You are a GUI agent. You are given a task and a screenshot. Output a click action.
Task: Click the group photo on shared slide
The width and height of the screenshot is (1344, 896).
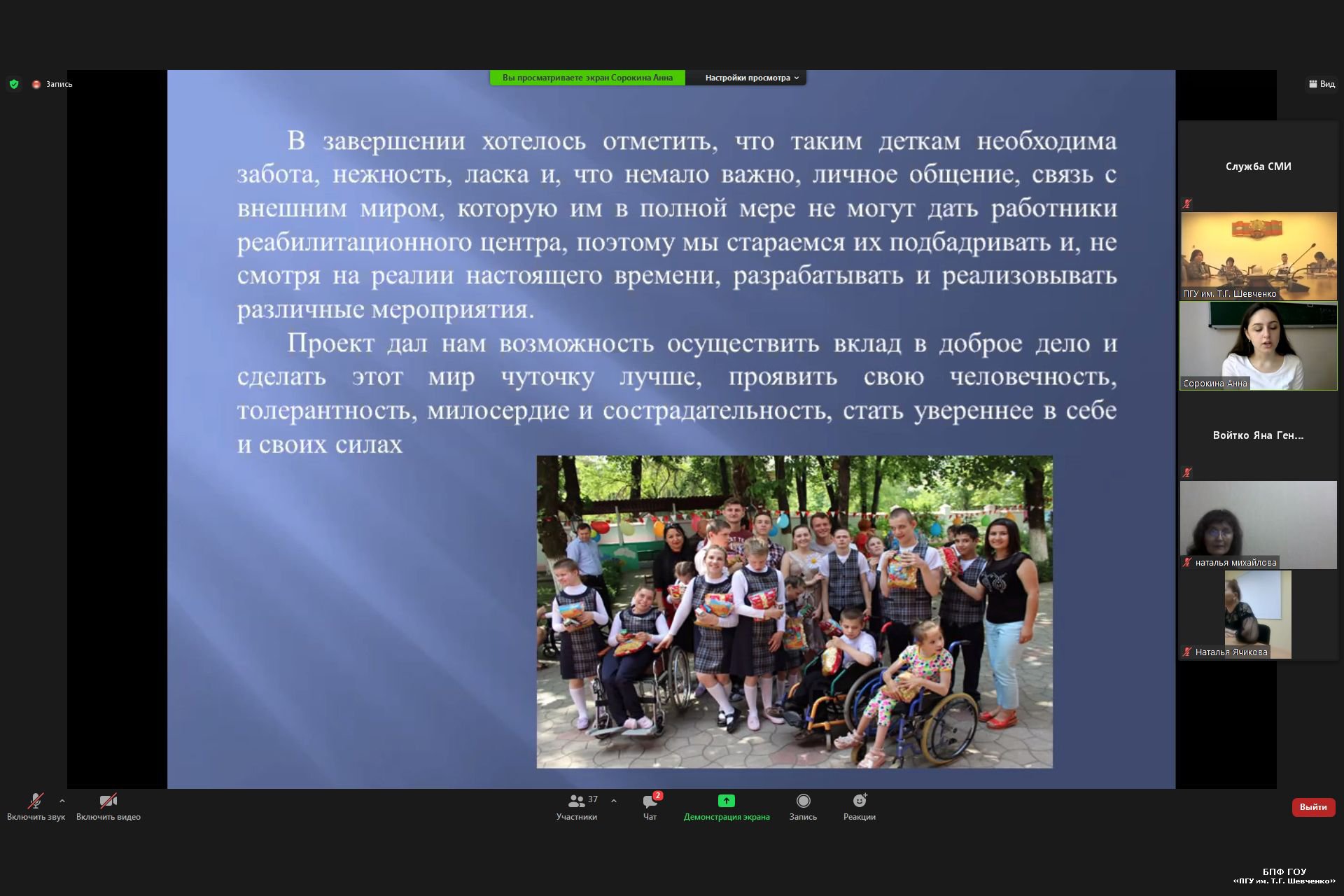click(x=794, y=612)
